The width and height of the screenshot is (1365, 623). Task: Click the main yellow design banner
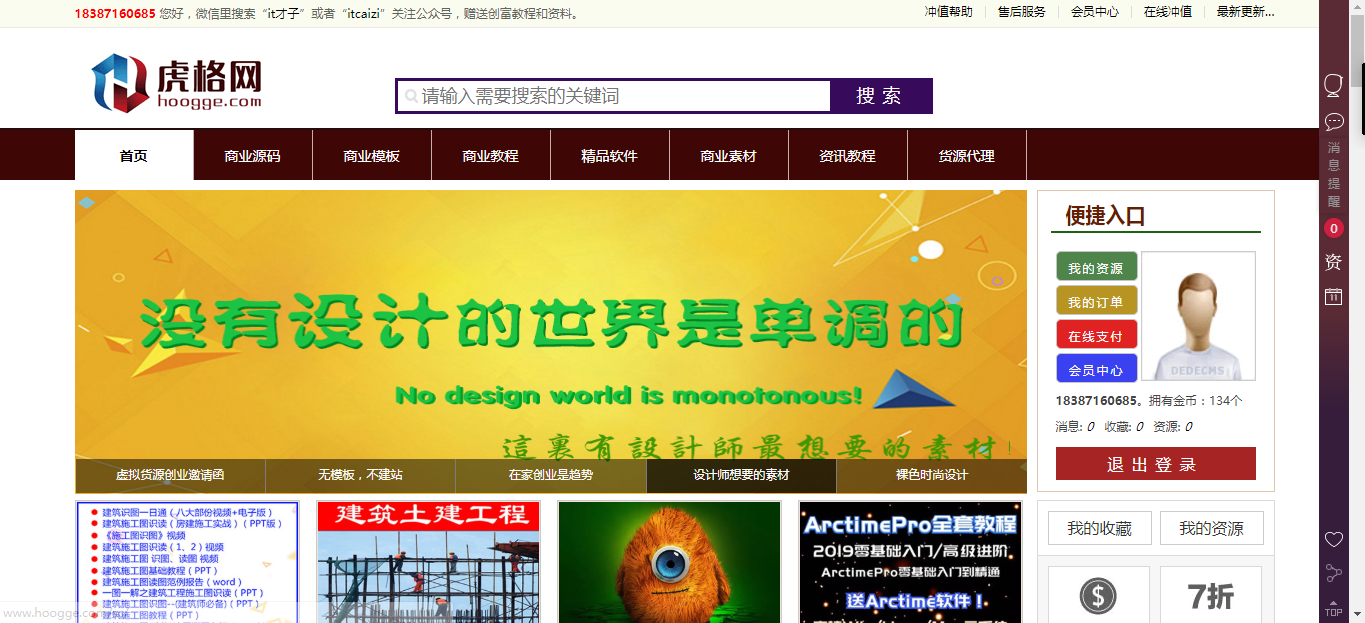pos(551,325)
